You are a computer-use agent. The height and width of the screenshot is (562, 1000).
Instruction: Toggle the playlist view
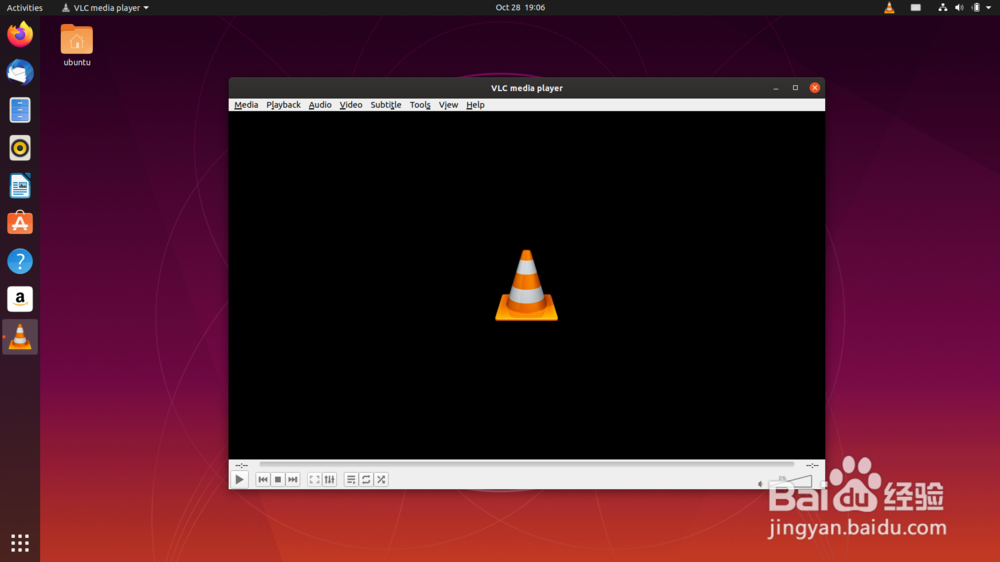[351, 480]
